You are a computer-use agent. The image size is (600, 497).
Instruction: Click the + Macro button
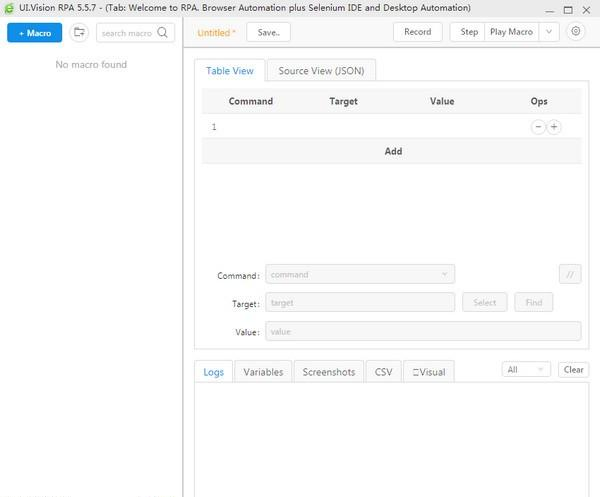pyautogui.click(x=34, y=32)
